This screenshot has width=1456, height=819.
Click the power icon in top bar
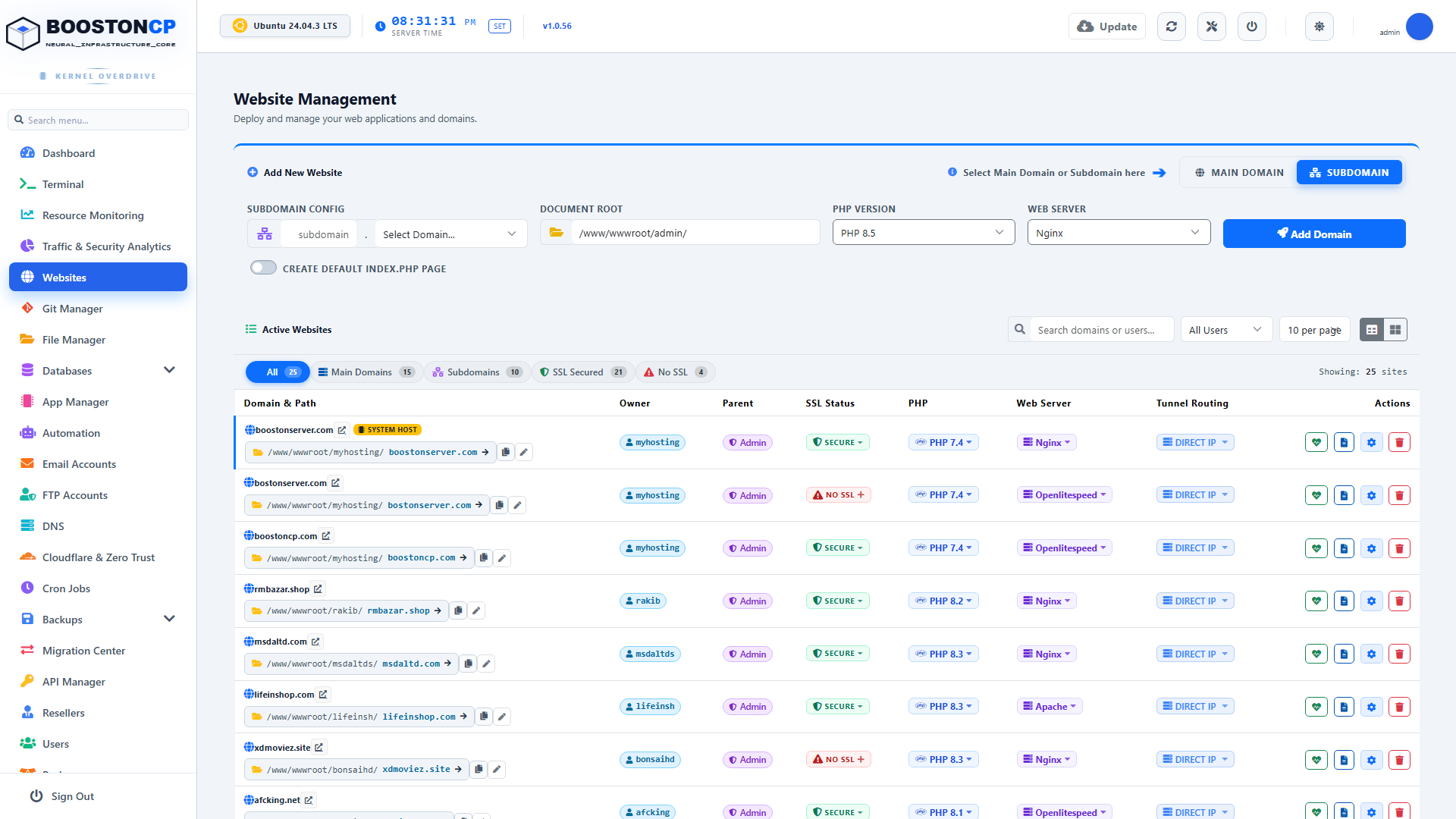(x=1252, y=27)
